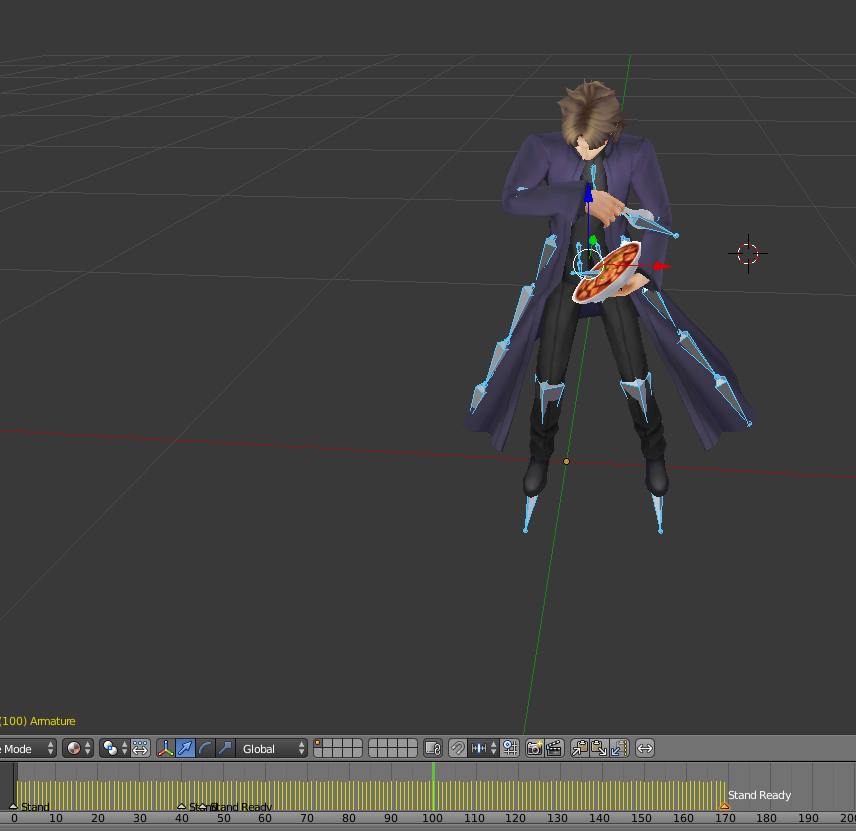Select the rotate manipulator arc

click(205, 749)
